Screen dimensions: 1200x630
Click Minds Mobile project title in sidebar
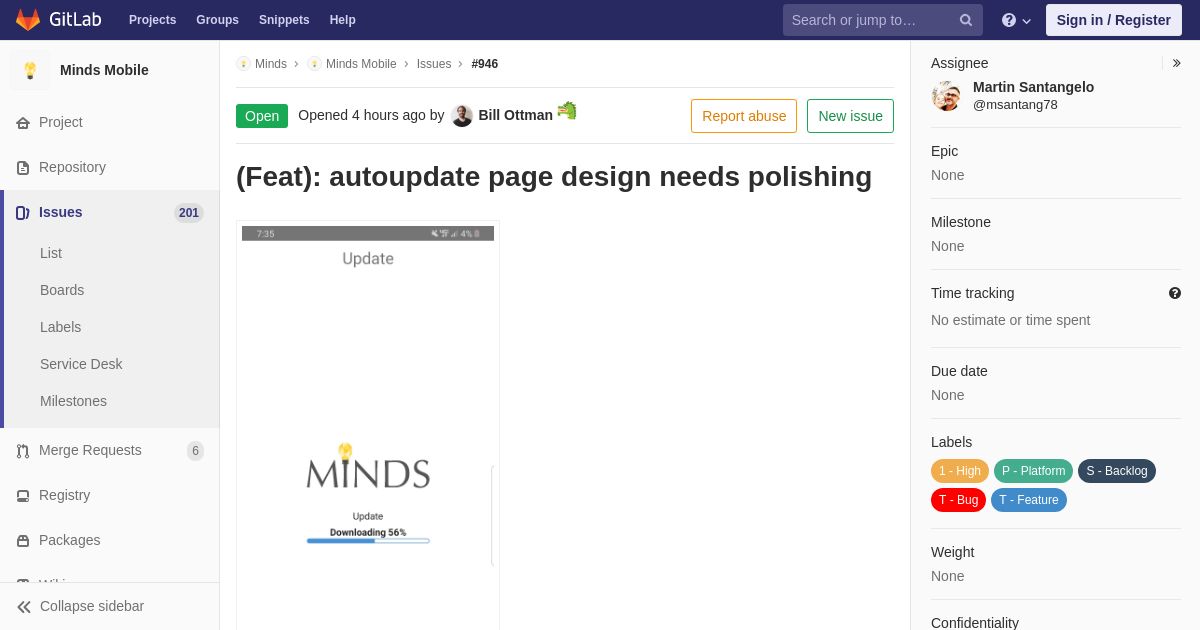104,70
